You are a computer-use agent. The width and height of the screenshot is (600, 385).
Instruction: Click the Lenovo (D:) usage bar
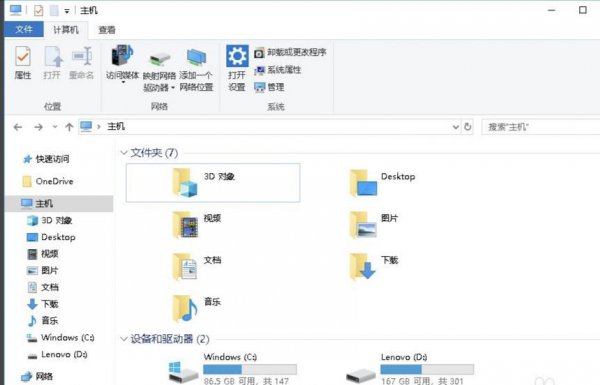[427, 369]
